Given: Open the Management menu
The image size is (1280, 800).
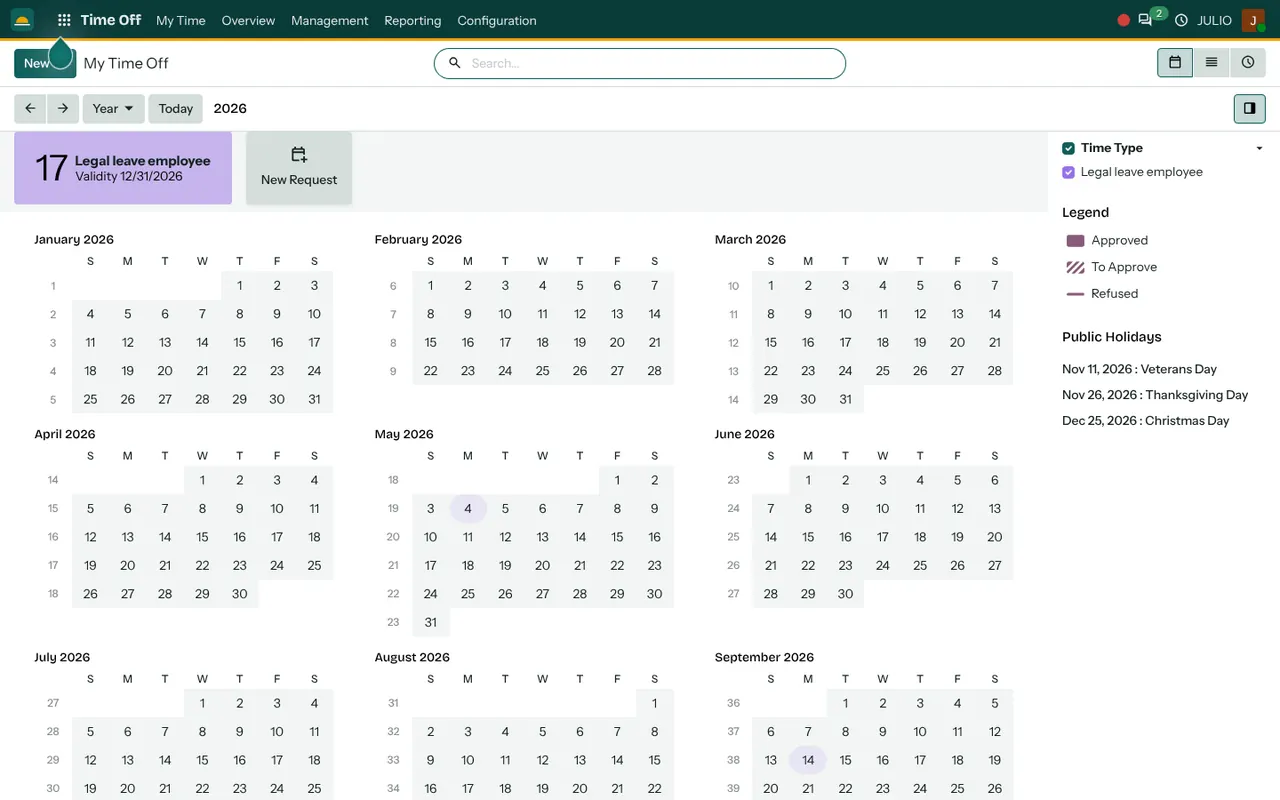Looking at the screenshot, I should click(330, 20).
